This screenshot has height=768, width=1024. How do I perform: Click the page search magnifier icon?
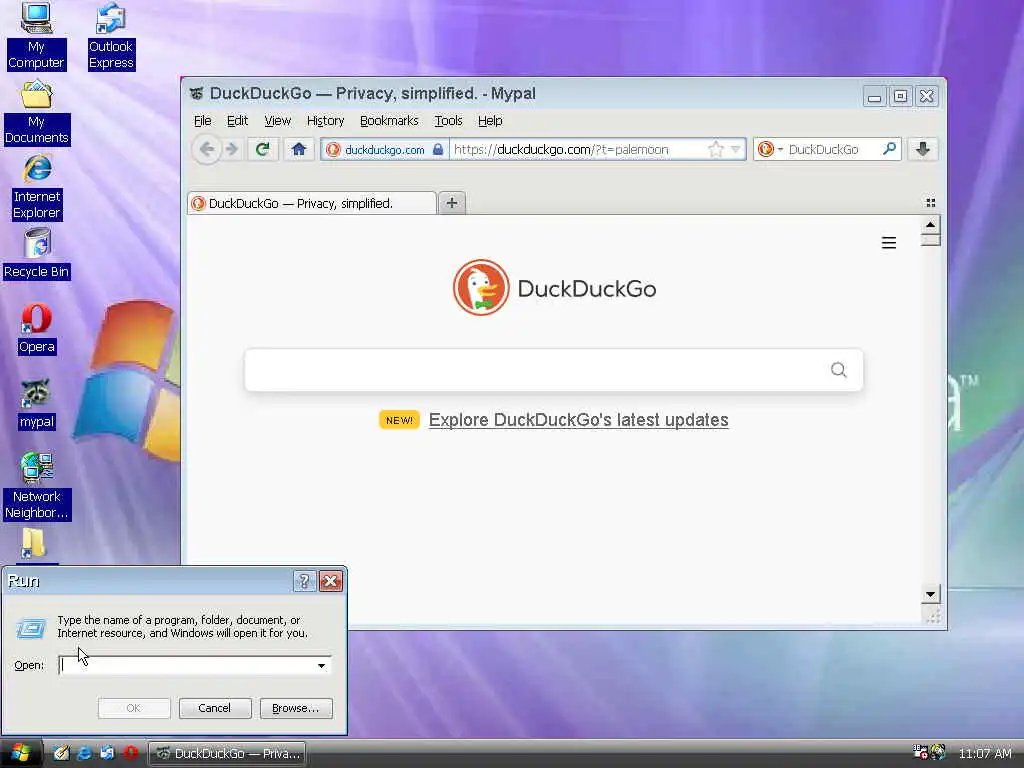[839, 370]
